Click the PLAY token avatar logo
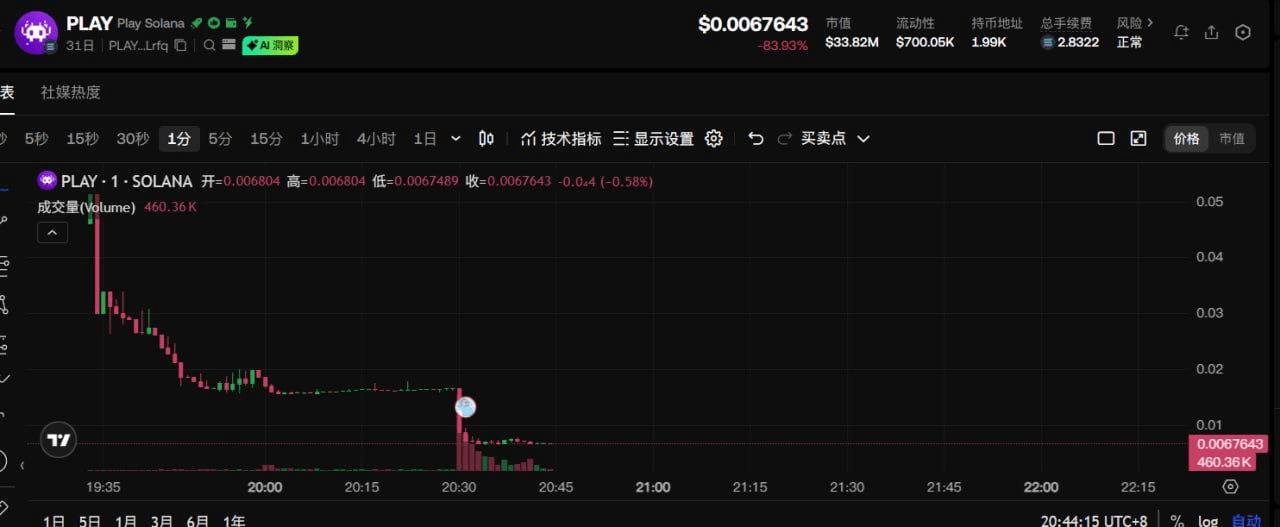This screenshot has height=527, width=1280. pos(36,32)
